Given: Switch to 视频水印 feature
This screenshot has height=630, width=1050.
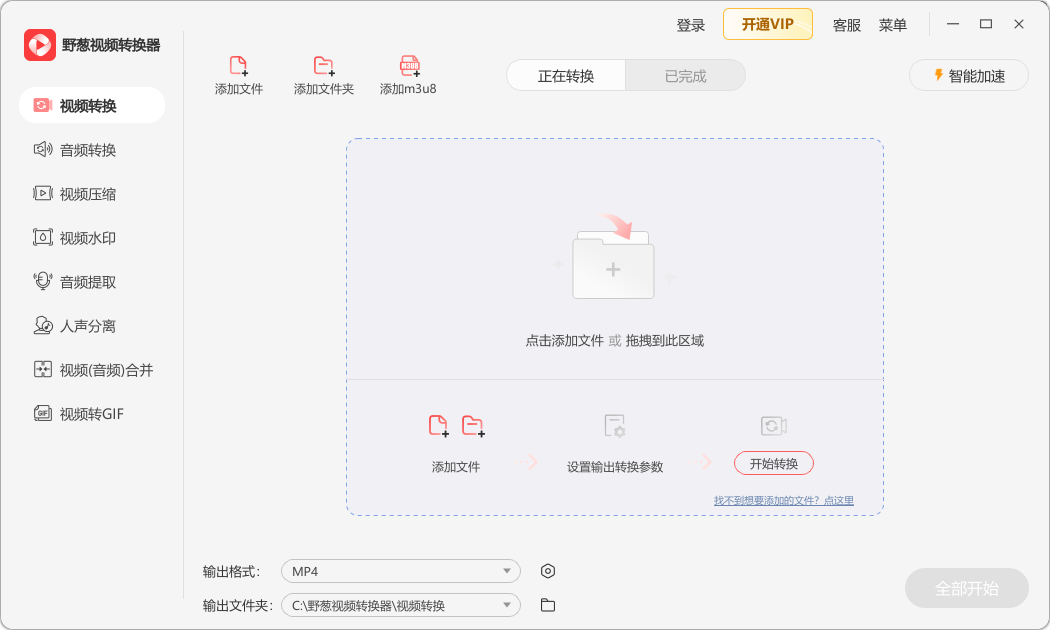Looking at the screenshot, I should tap(80, 237).
